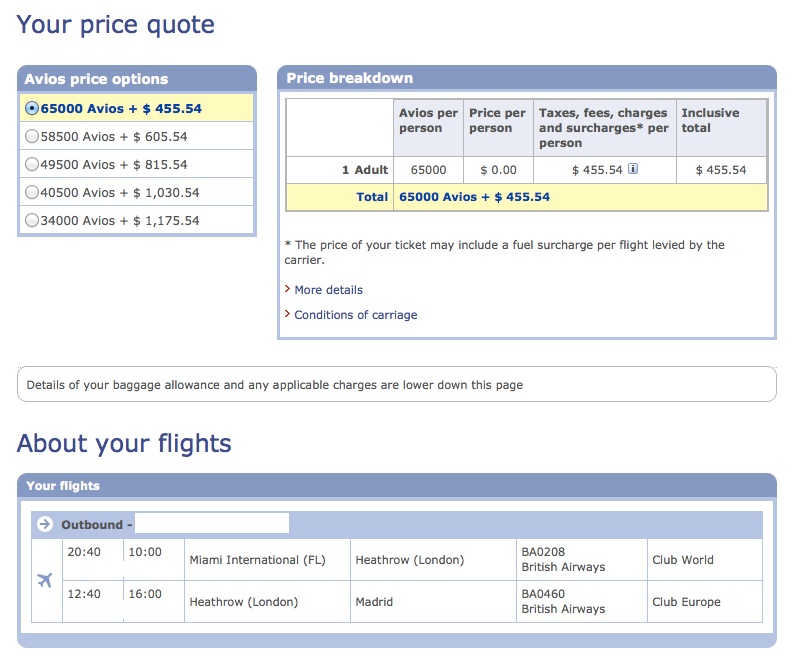801x659 pixels.
Task: Click the red chevron before Conditions of carriage
Action: (x=288, y=315)
